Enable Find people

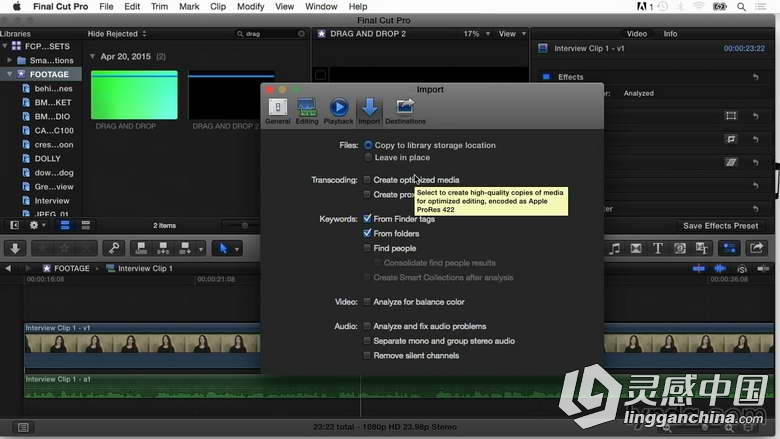coord(367,248)
